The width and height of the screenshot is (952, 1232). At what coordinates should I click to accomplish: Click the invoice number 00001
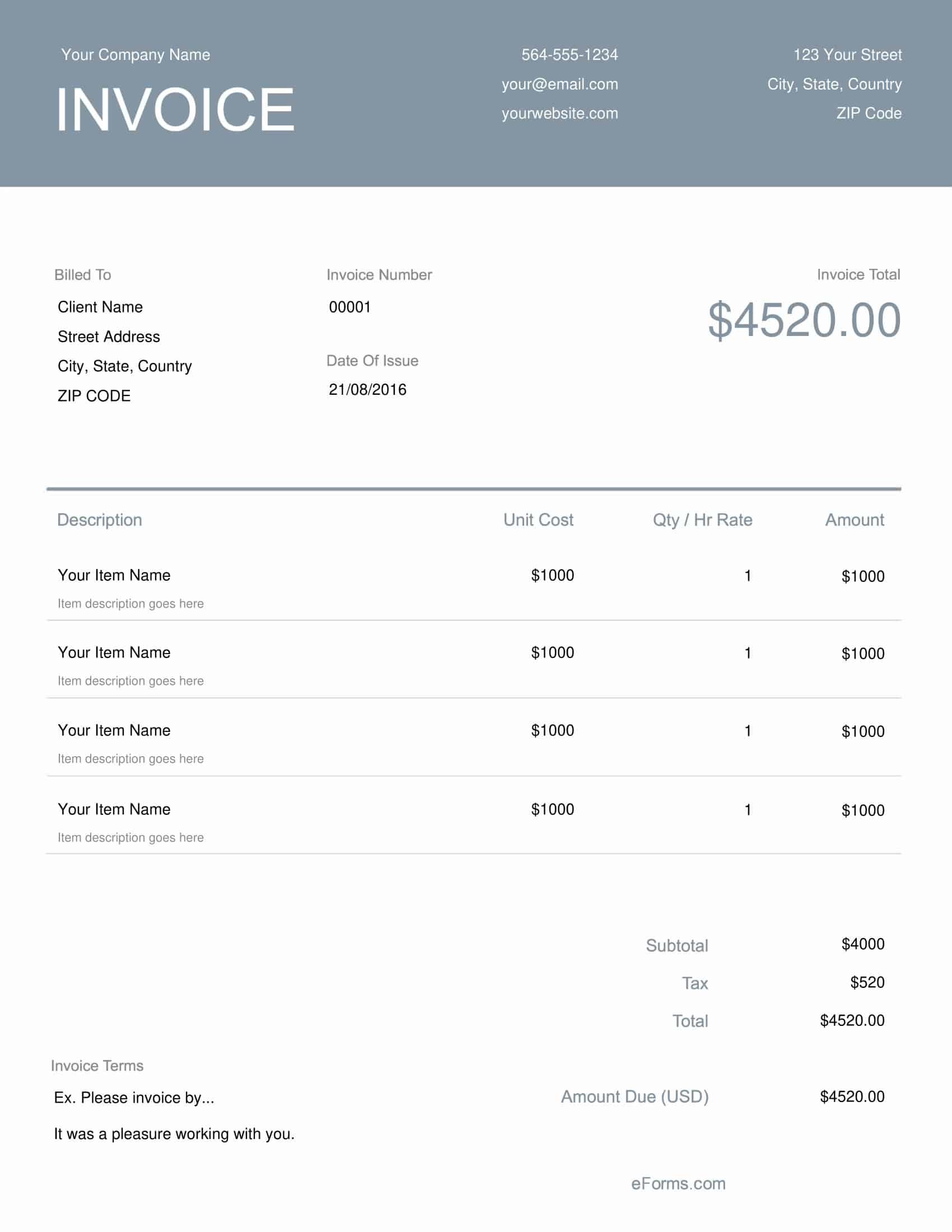(x=349, y=306)
